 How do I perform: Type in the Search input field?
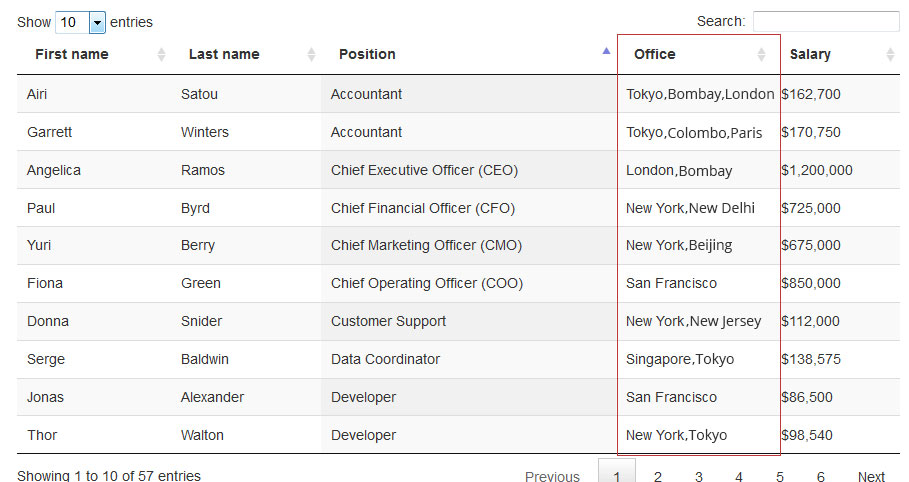tap(825, 21)
